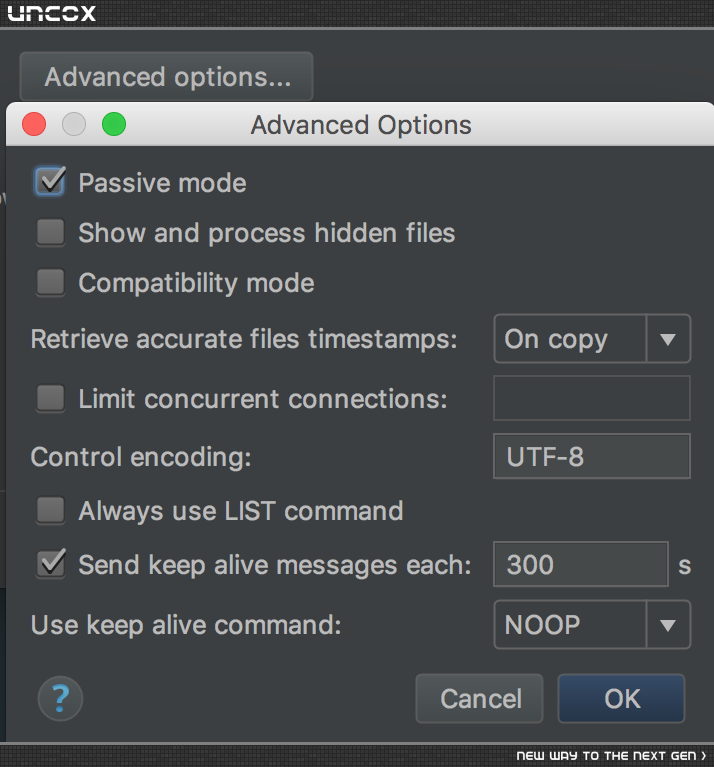Screen dimensions: 714x767
Task: Uncheck Passive mode checkbox
Action: click(50, 181)
